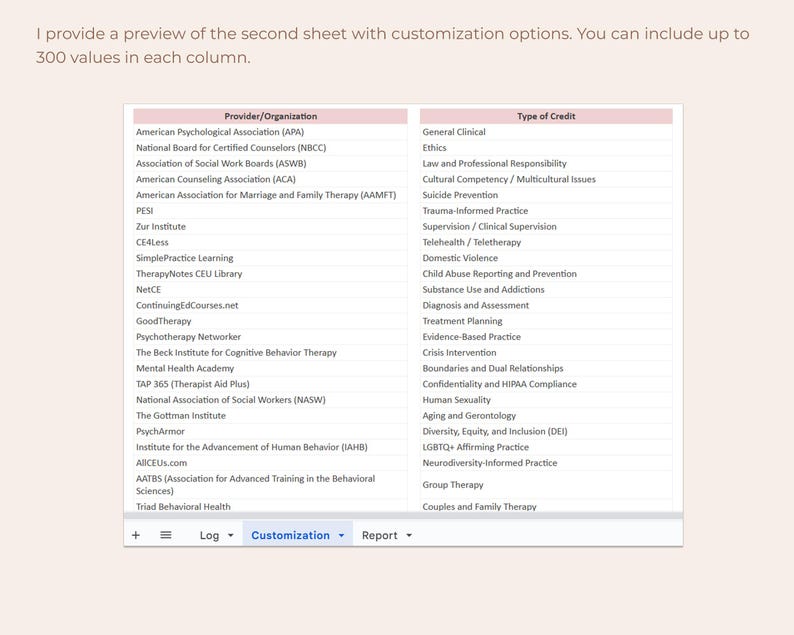Select the Child Abuse Reporting and Prevention cell
794x635 pixels.
546,273
